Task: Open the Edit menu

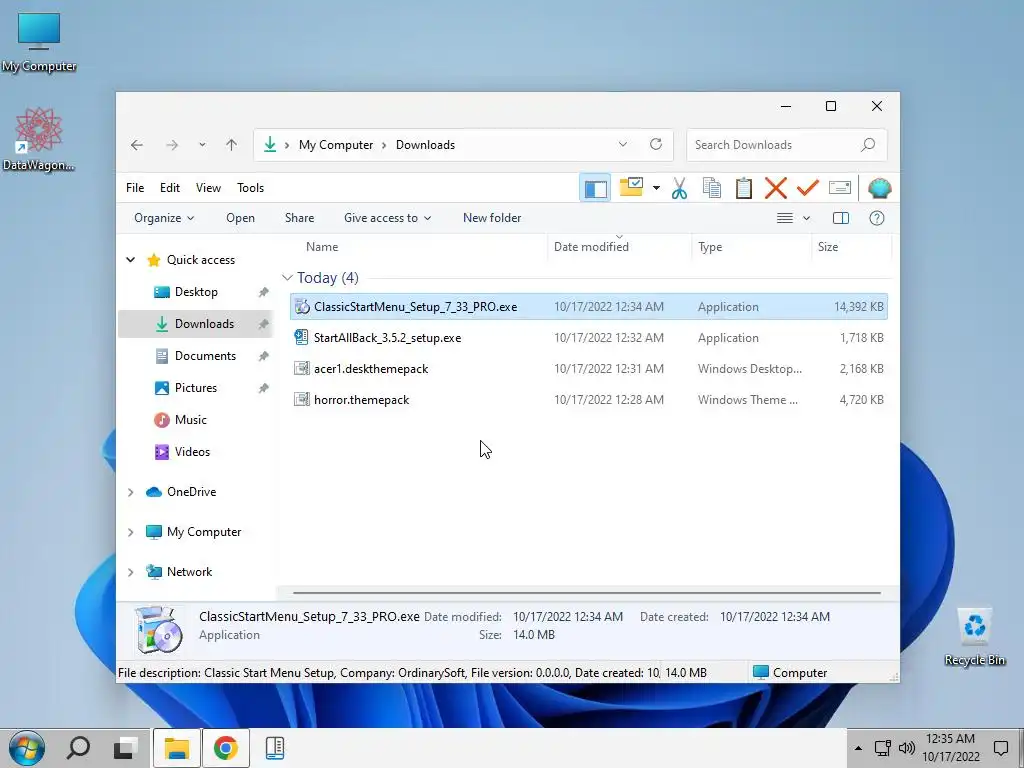Action: point(170,188)
